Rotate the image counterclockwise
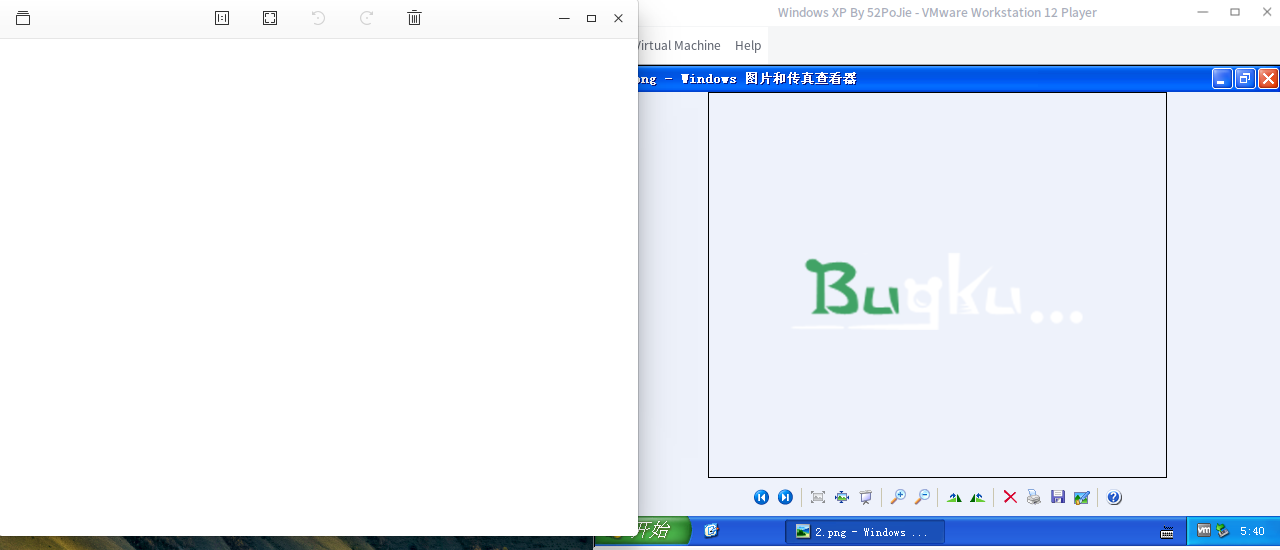Image resolution: width=1280 pixels, height=550 pixels. (977, 497)
